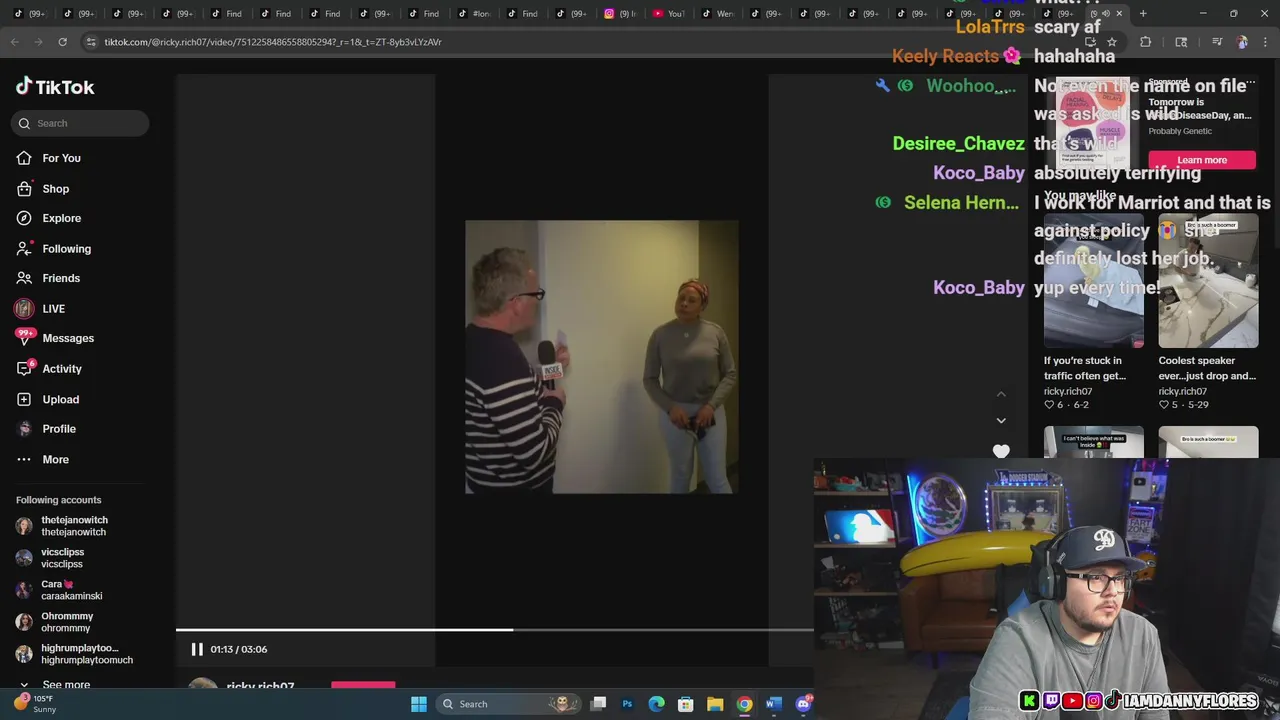Screen dimensions: 1280x720
Task: Open Microsoft Edge from the taskbar
Action: [x=656, y=704]
